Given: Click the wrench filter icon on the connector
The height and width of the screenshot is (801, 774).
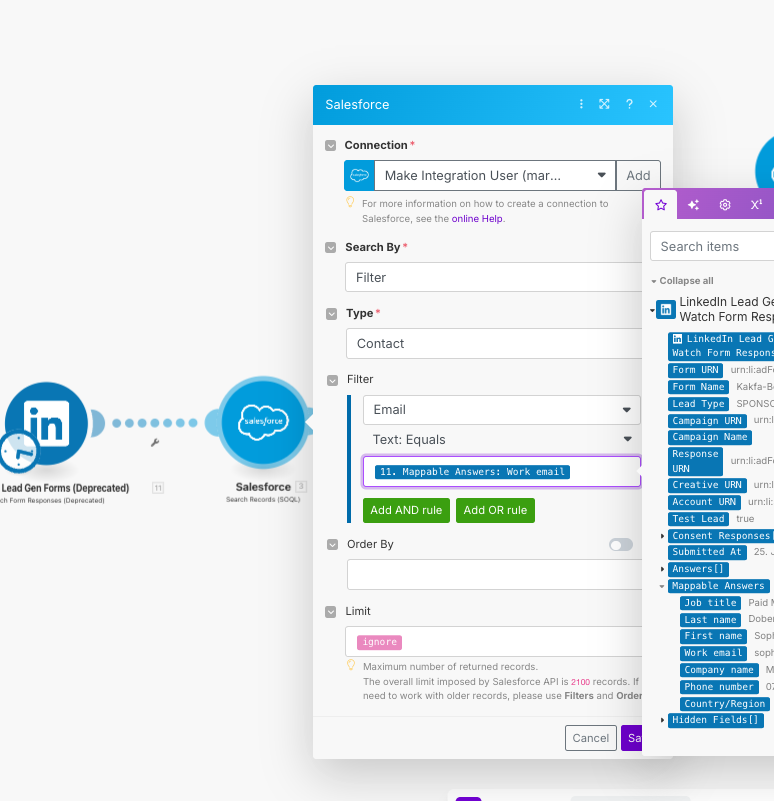Looking at the screenshot, I should coord(155,442).
